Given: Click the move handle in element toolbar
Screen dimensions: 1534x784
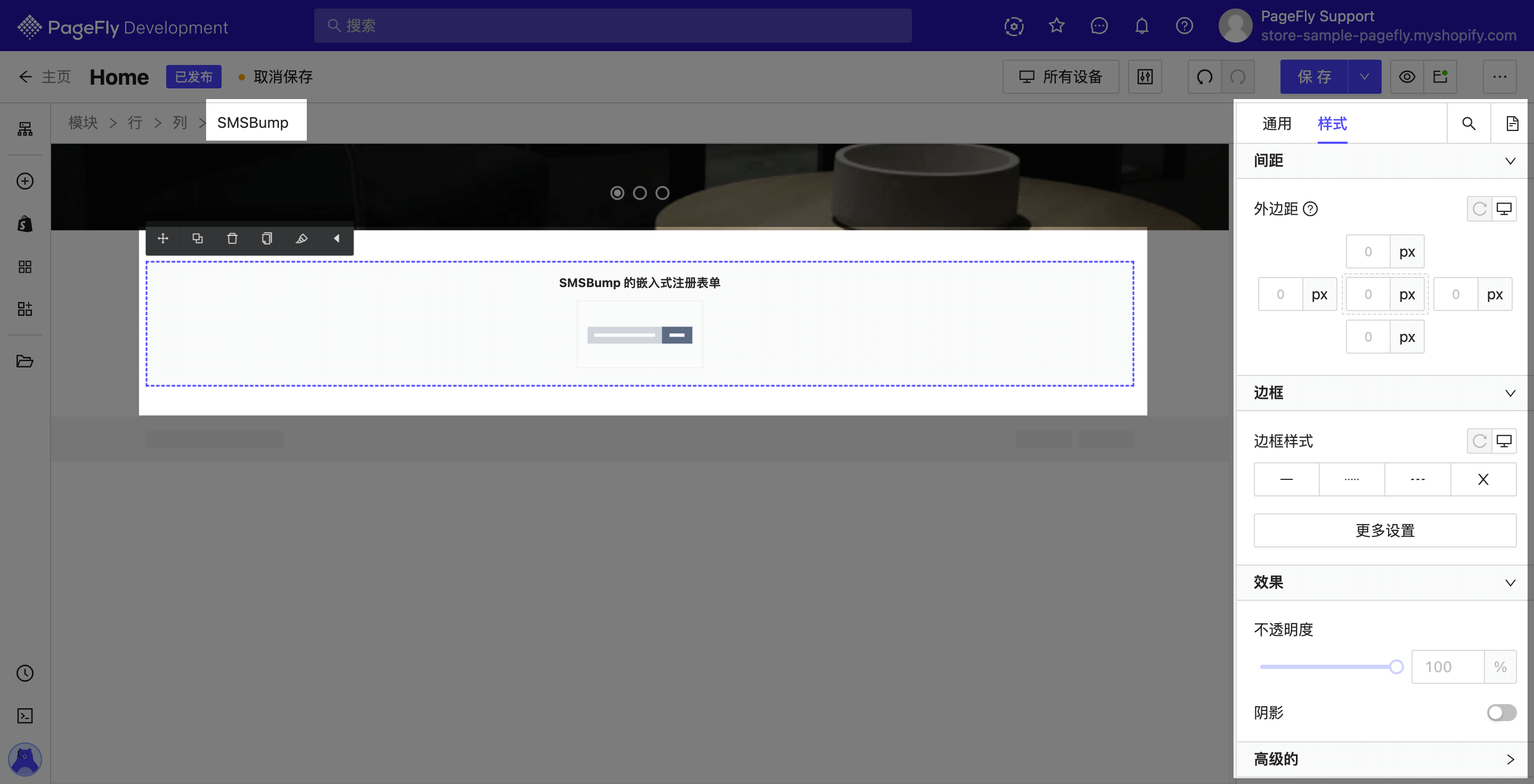Looking at the screenshot, I should (x=162, y=239).
